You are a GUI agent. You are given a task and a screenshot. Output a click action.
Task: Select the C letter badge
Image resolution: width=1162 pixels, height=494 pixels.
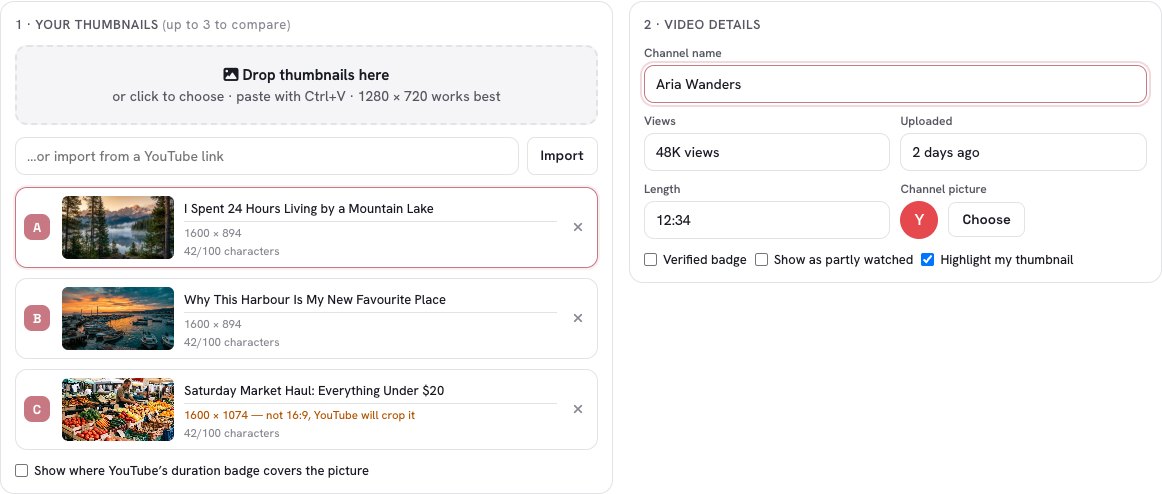pos(37,410)
